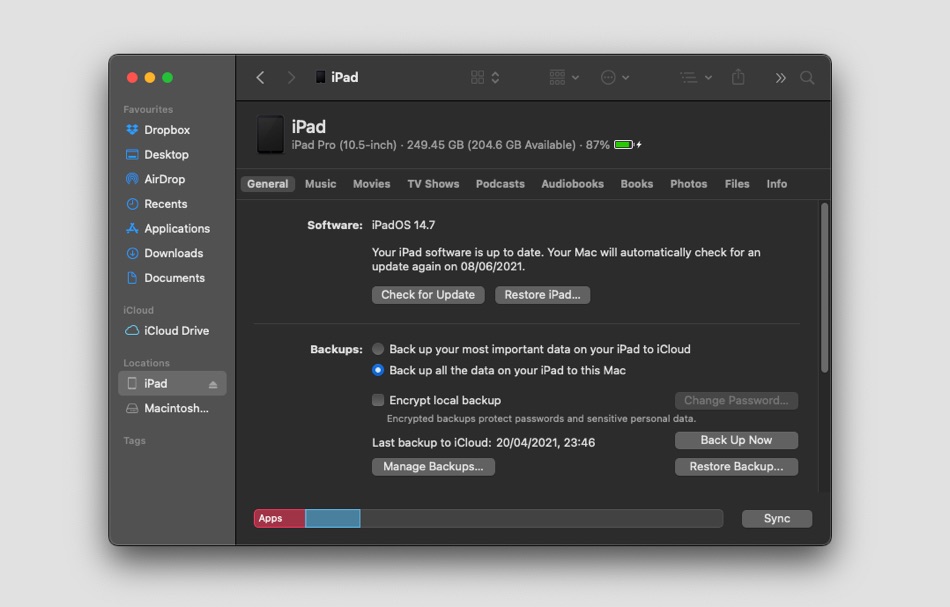Click the red Apps storage segment
950x607 pixels.
279,519
